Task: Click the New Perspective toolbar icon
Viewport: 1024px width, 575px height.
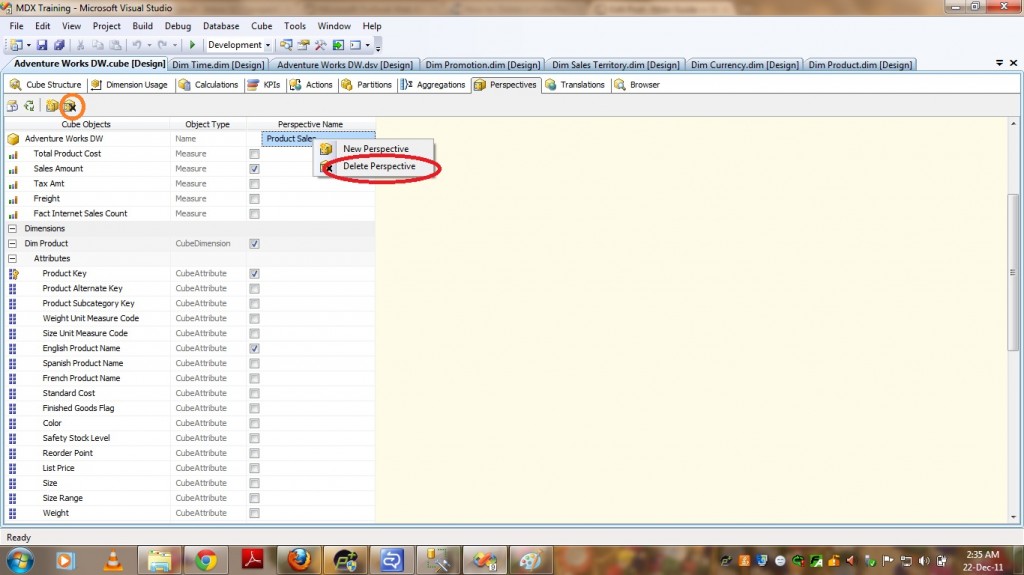Action: 52,105
